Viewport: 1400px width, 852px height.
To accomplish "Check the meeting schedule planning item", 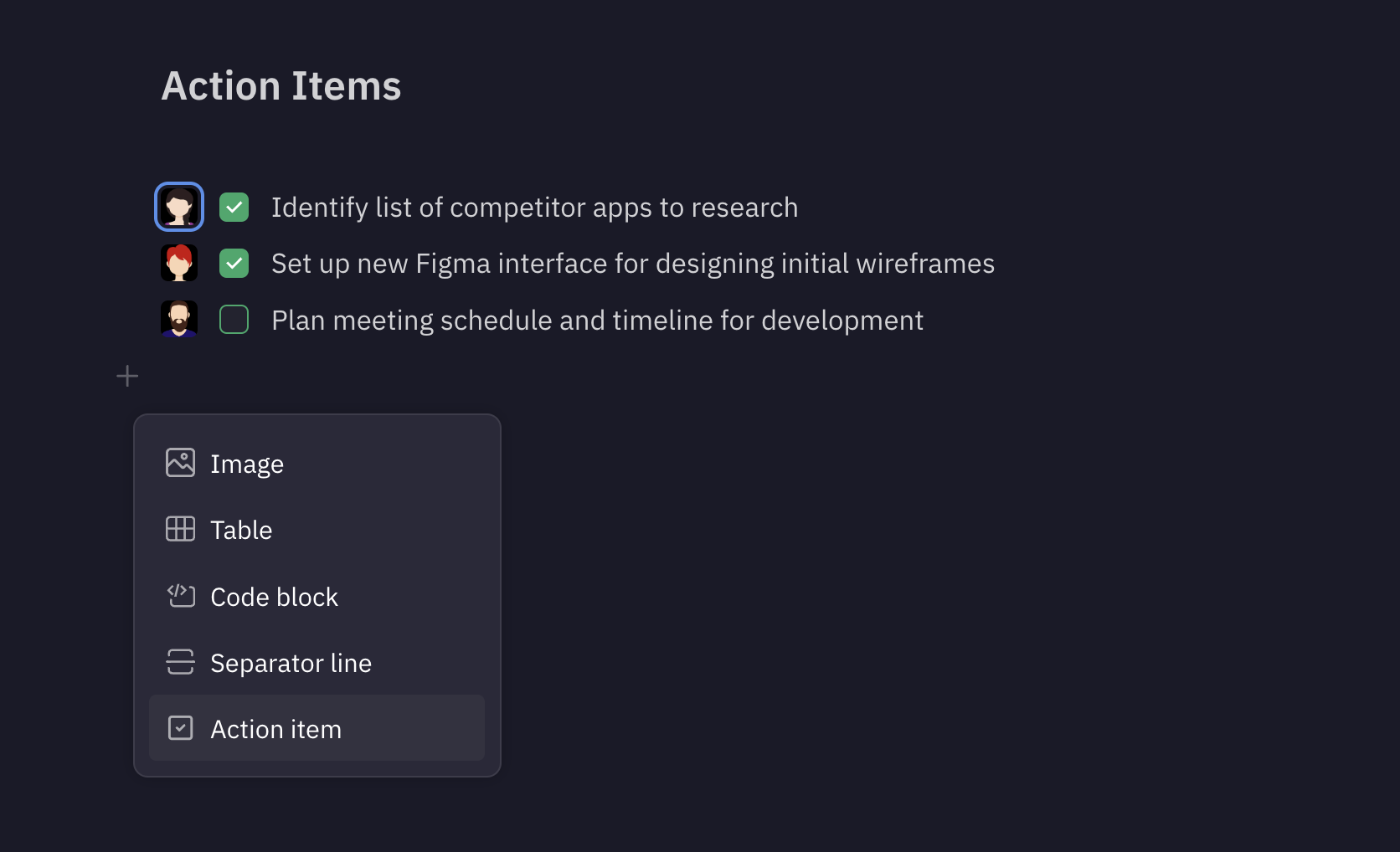I will (x=234, y=319).
